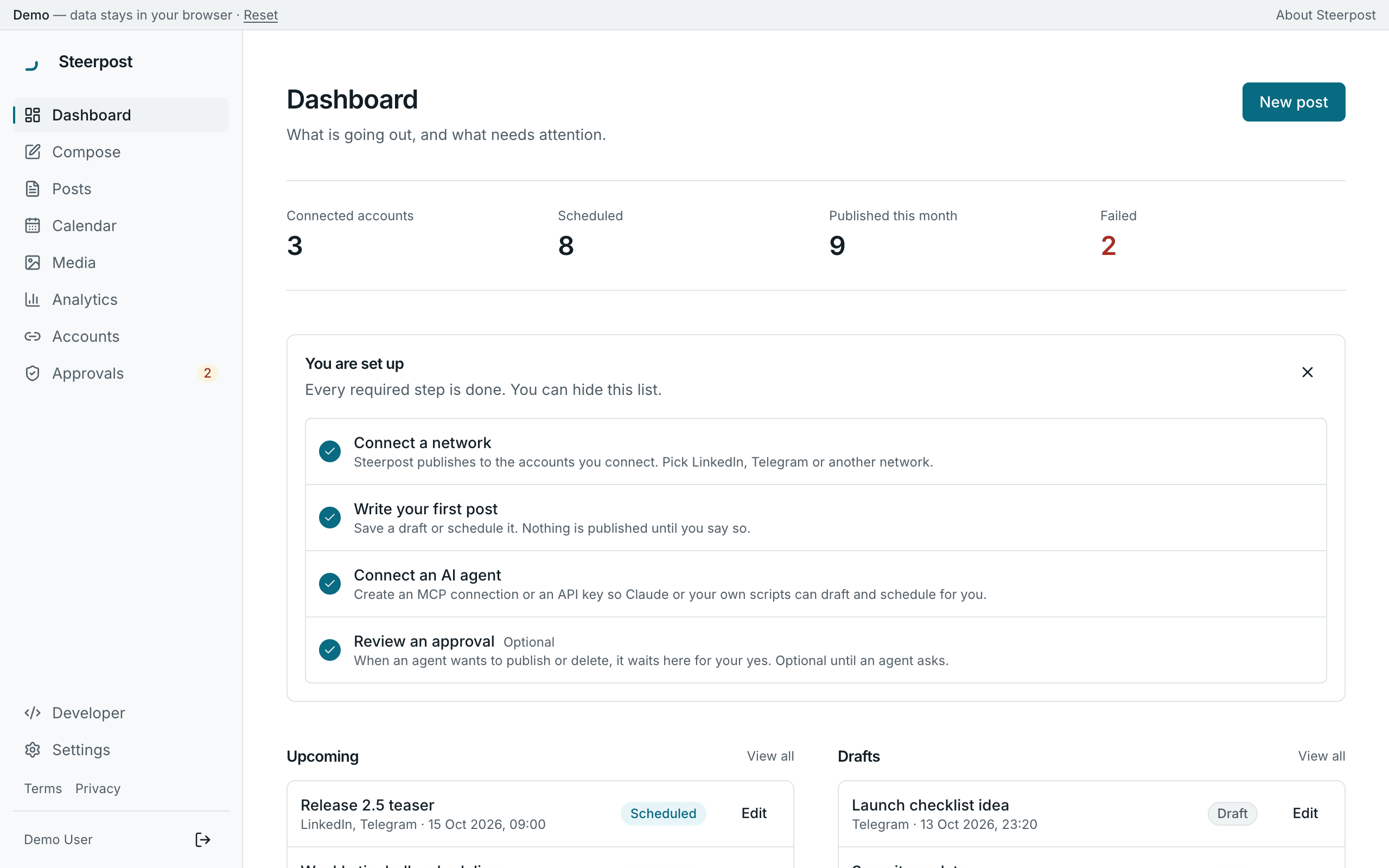Click the sign out icon next to Demo User
The width and height of the screenshot is (1389, 868).
click(202, 839)
